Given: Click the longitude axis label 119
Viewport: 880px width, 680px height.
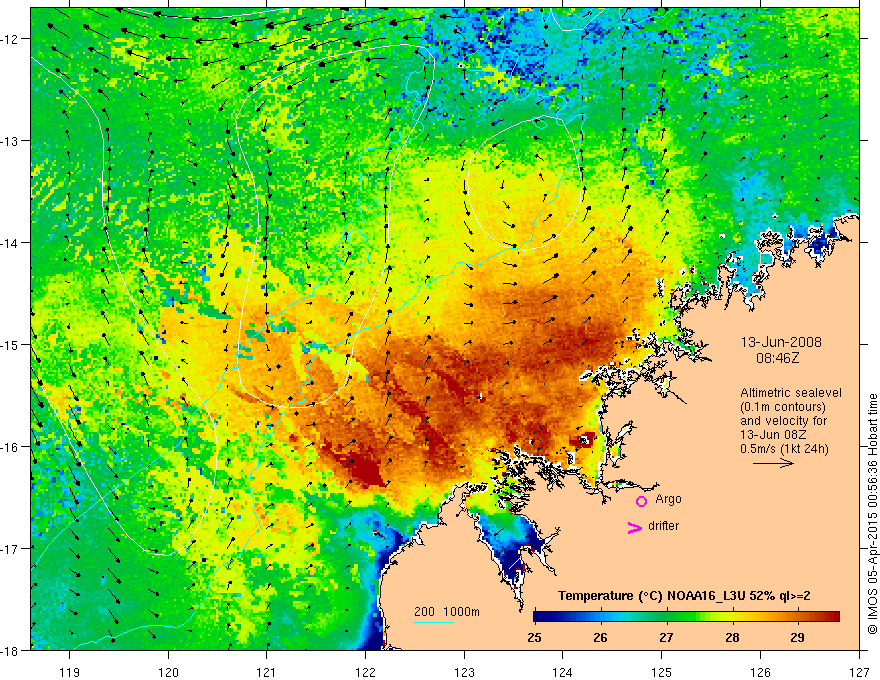Looking at the screenshot, I should point(70,672).
